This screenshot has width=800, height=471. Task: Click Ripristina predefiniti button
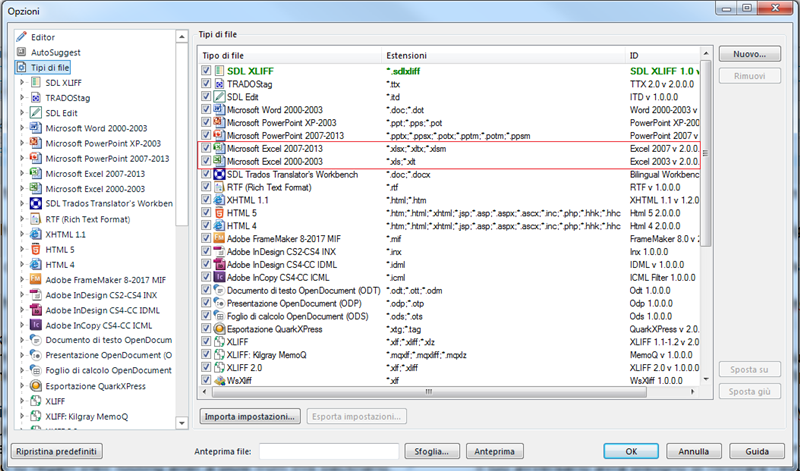tap(56, 451)
